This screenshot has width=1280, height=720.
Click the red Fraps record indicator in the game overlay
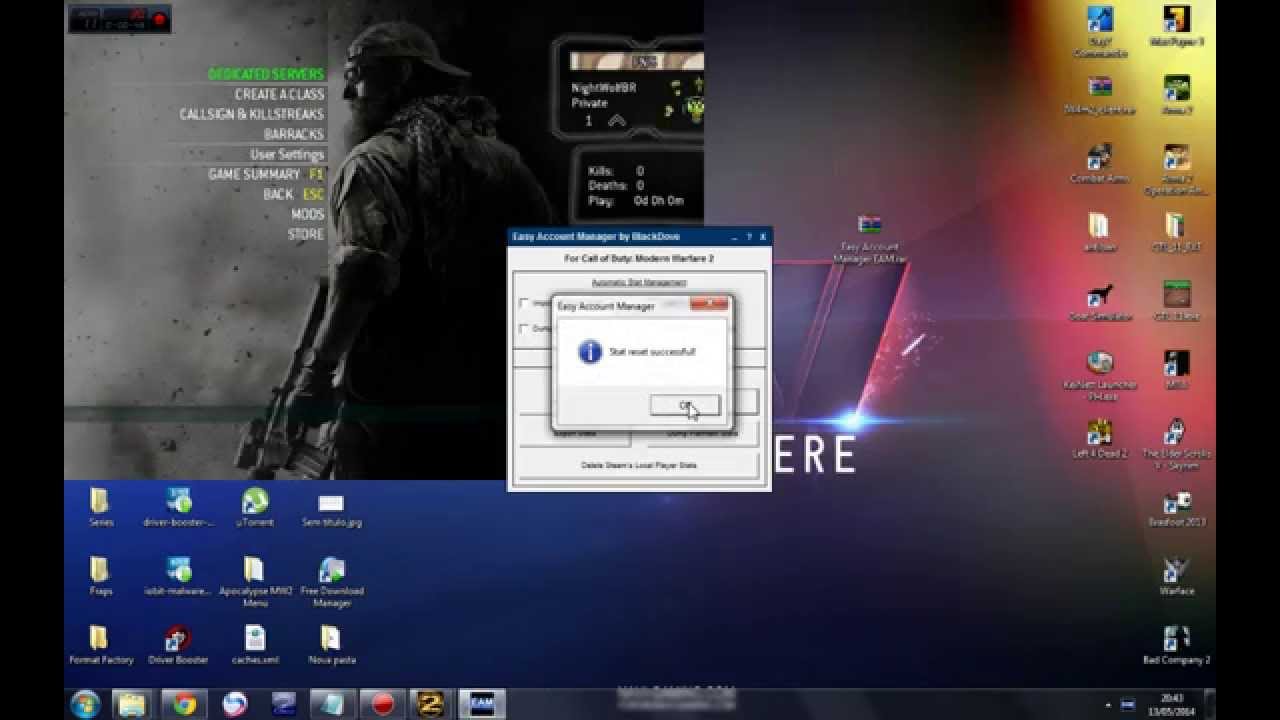click(x=159, y=19)
